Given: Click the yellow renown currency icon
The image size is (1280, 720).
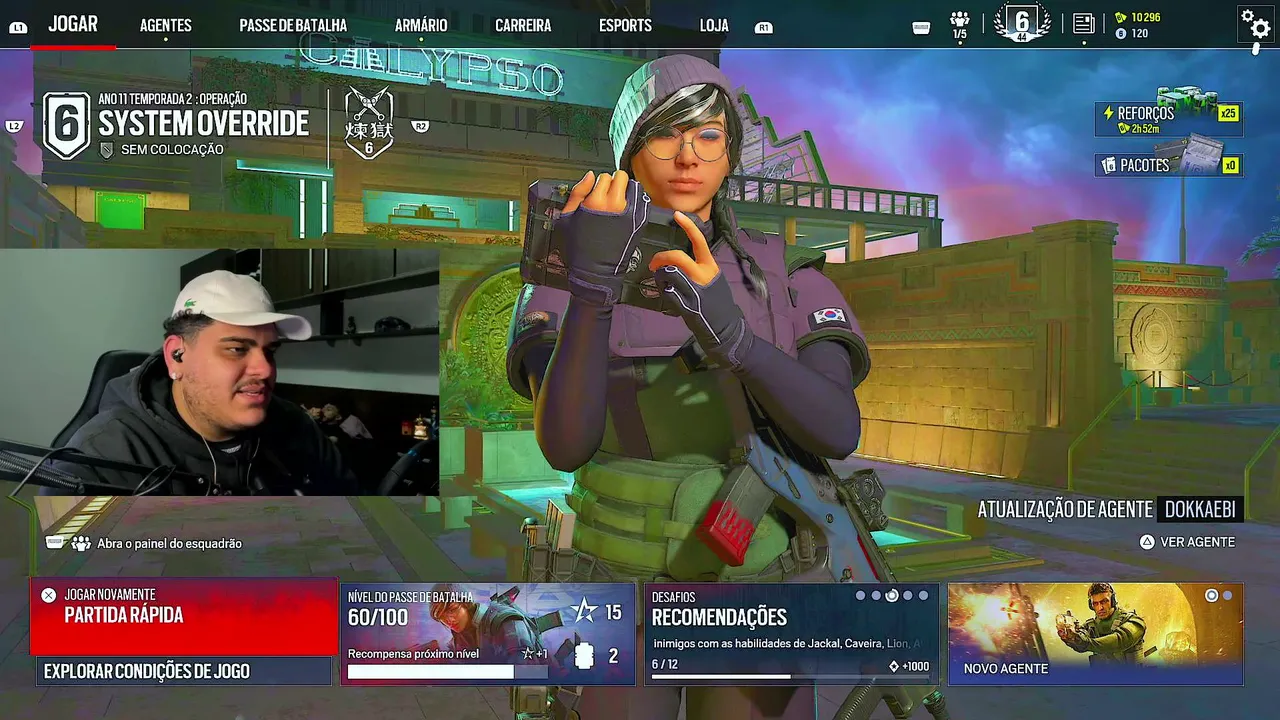Looking at the screenshot, I should pos(1120,17).
